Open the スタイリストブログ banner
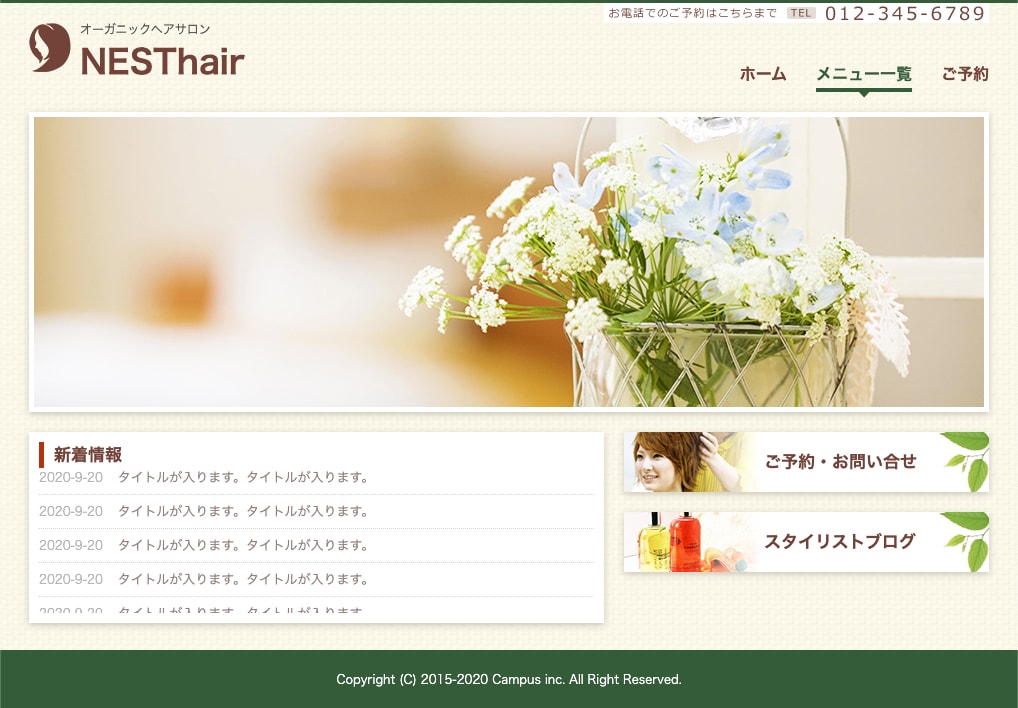Image resolution: width=1018 pixels, height=708 pixels. 806,542
